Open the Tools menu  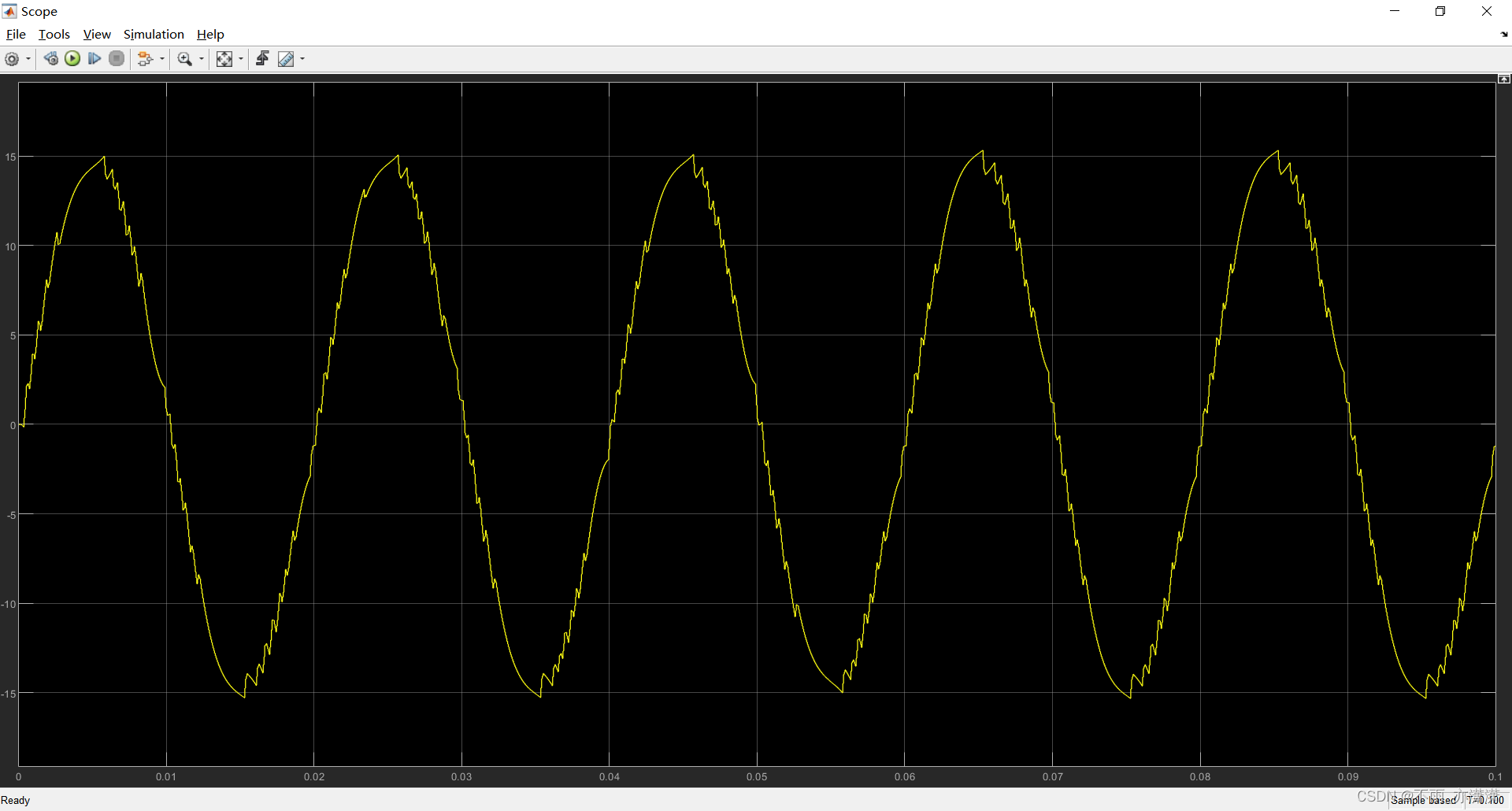(54, 35)
